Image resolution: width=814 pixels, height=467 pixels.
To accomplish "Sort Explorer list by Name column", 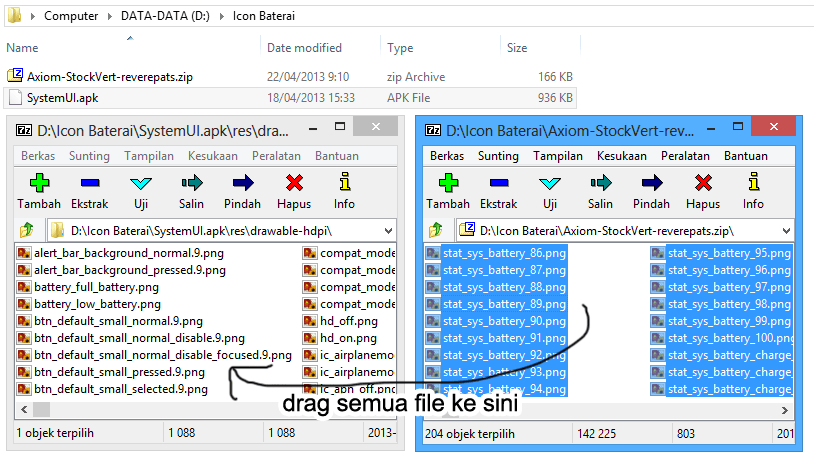I will click(22, 48).
